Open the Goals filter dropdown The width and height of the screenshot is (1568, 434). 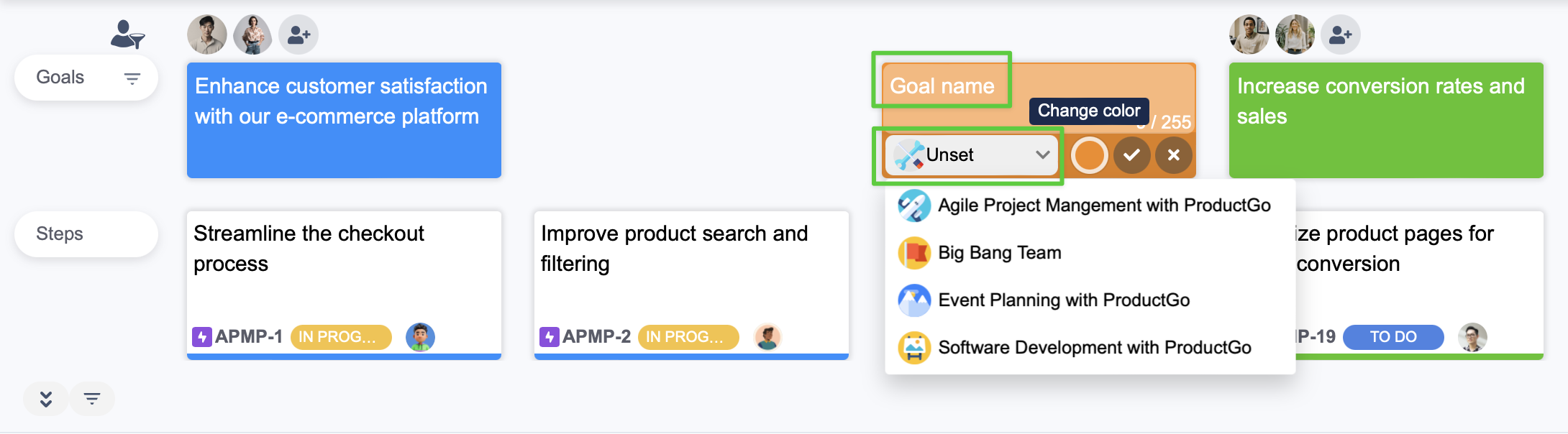tap(132, 78)
